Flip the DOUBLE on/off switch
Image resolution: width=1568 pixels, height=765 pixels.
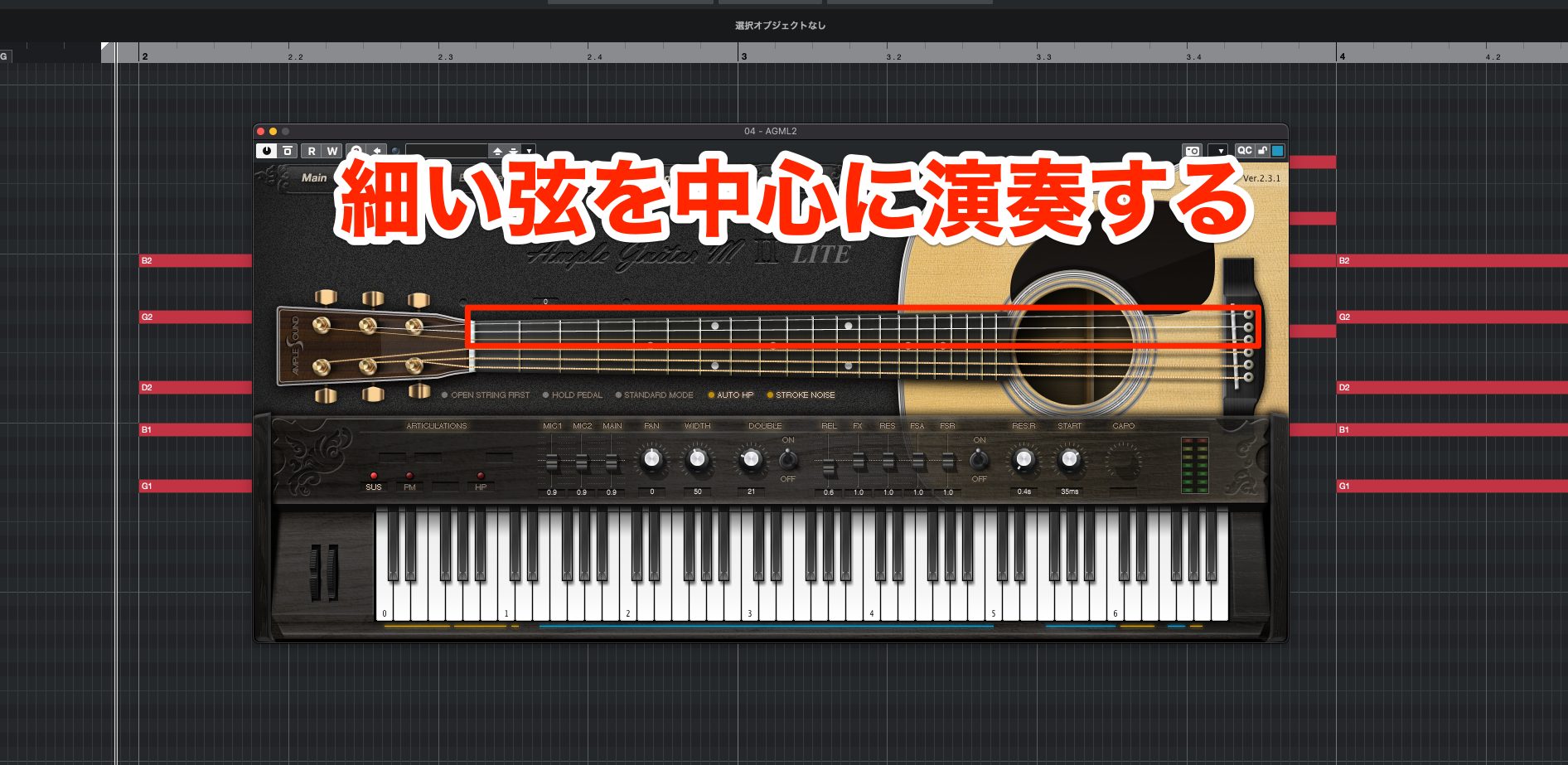tap(788, 459)
